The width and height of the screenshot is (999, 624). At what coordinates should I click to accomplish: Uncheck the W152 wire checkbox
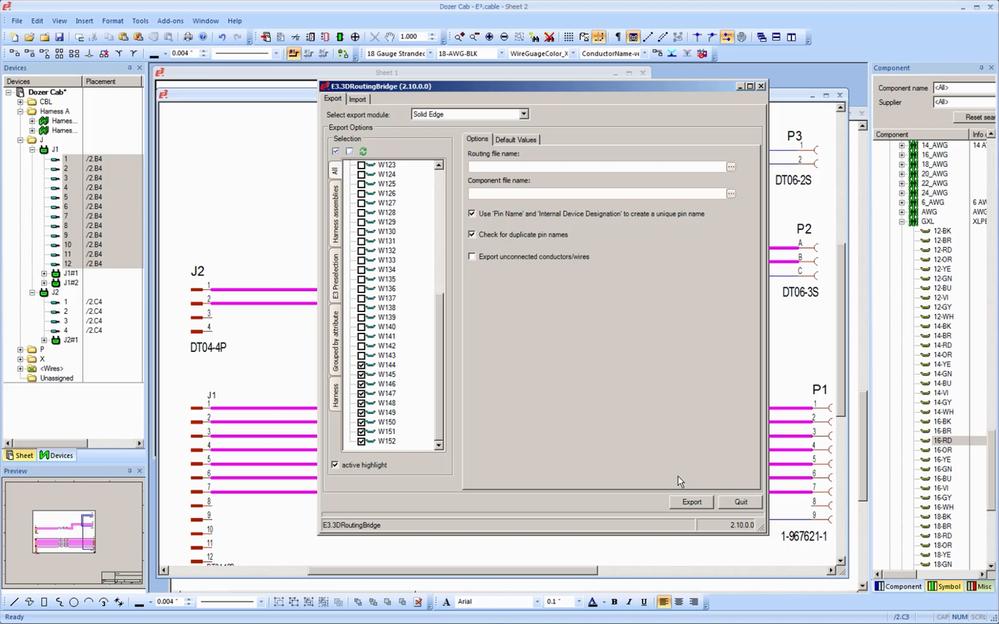coord(361,441)
